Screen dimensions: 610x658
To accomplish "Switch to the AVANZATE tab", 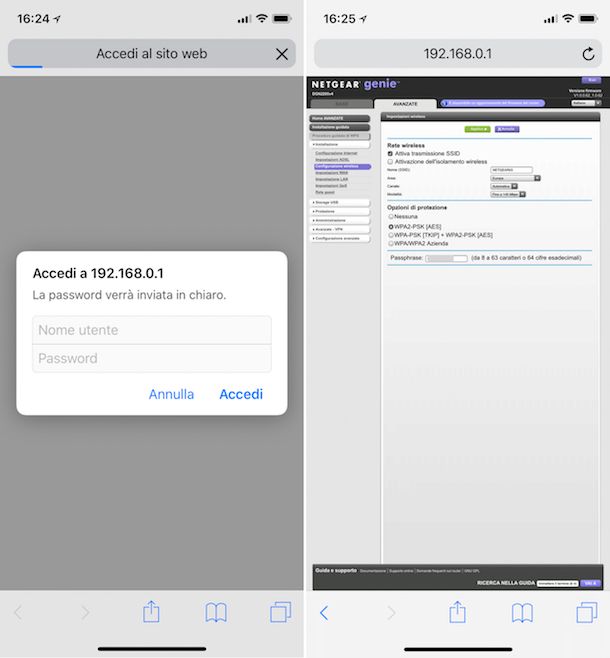I will coord(405,104).
